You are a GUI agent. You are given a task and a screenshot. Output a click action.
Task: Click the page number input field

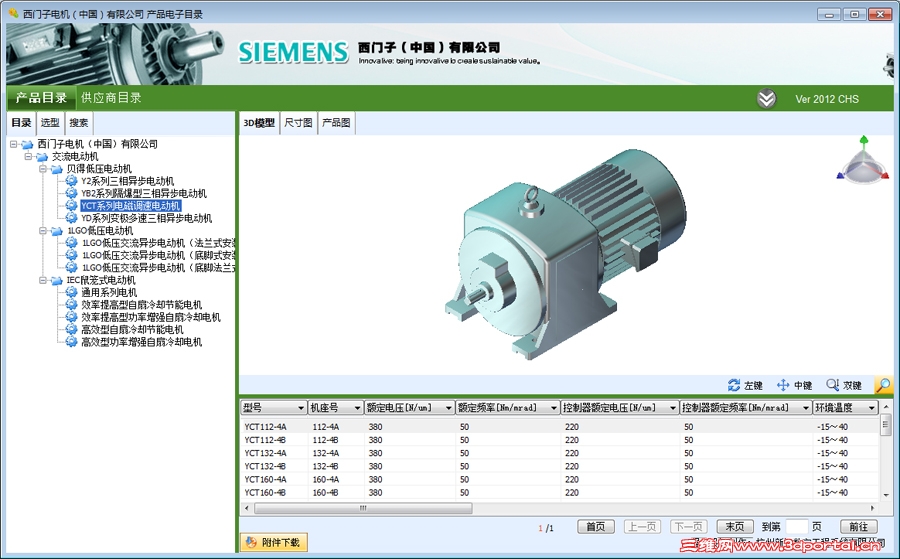click(796, 527)
